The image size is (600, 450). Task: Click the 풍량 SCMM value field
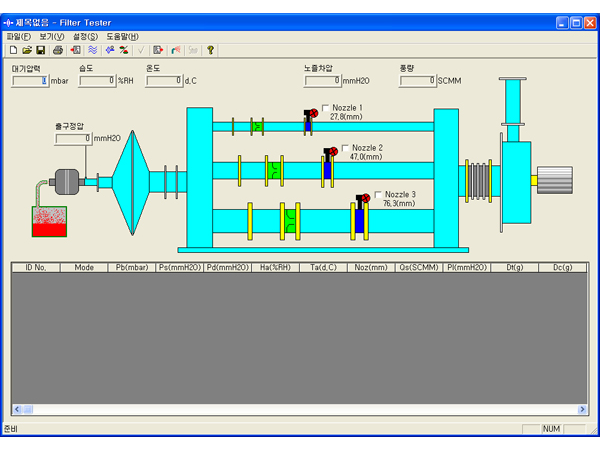pos(417,81)
